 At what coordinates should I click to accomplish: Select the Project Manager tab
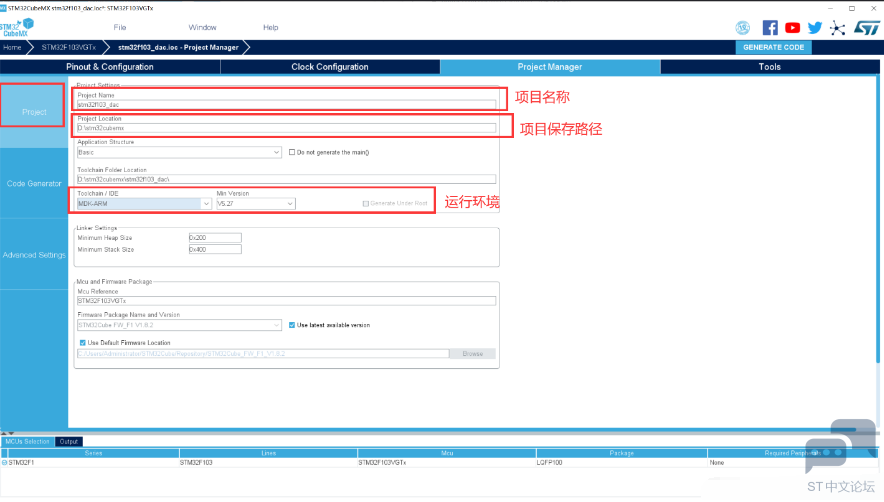tap(550, 67)
